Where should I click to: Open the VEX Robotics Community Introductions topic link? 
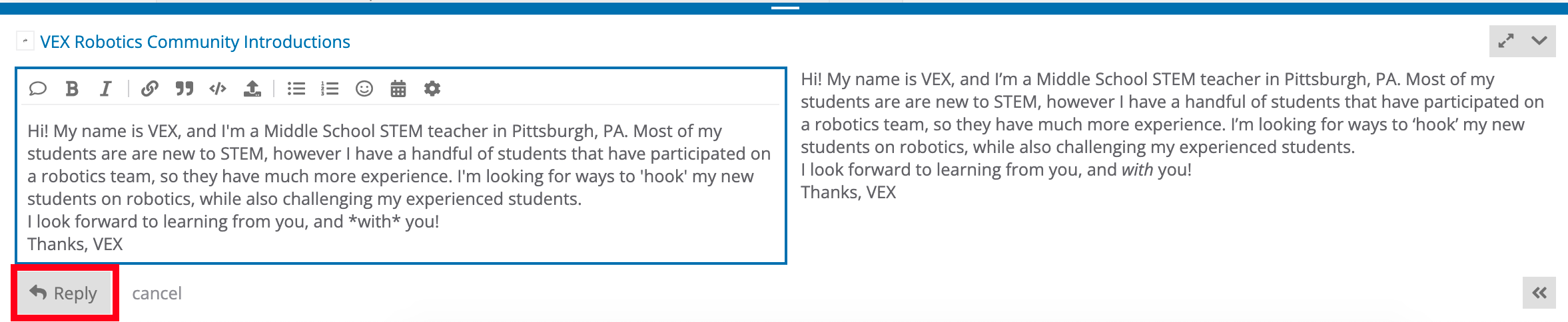coord(195,42)
